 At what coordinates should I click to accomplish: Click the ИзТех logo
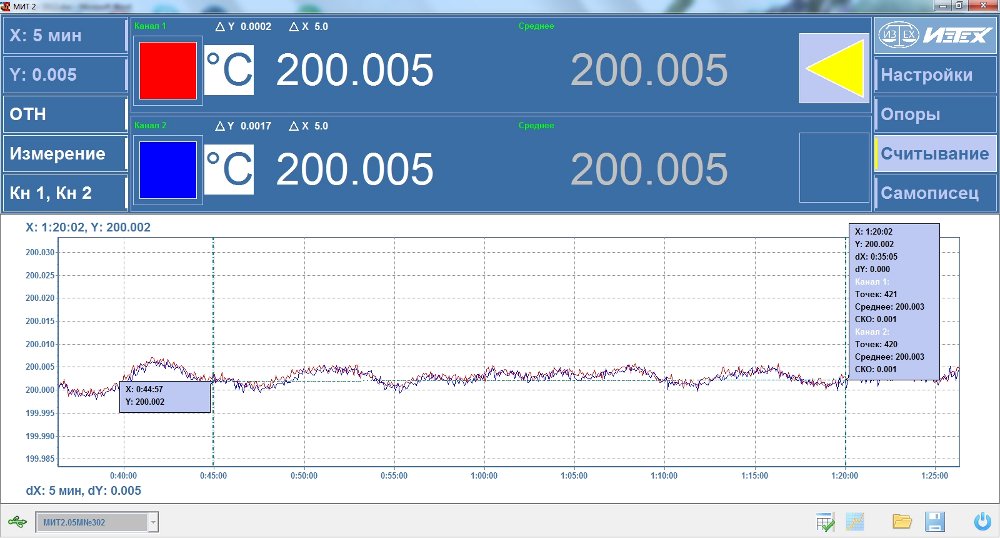[936, 36]
